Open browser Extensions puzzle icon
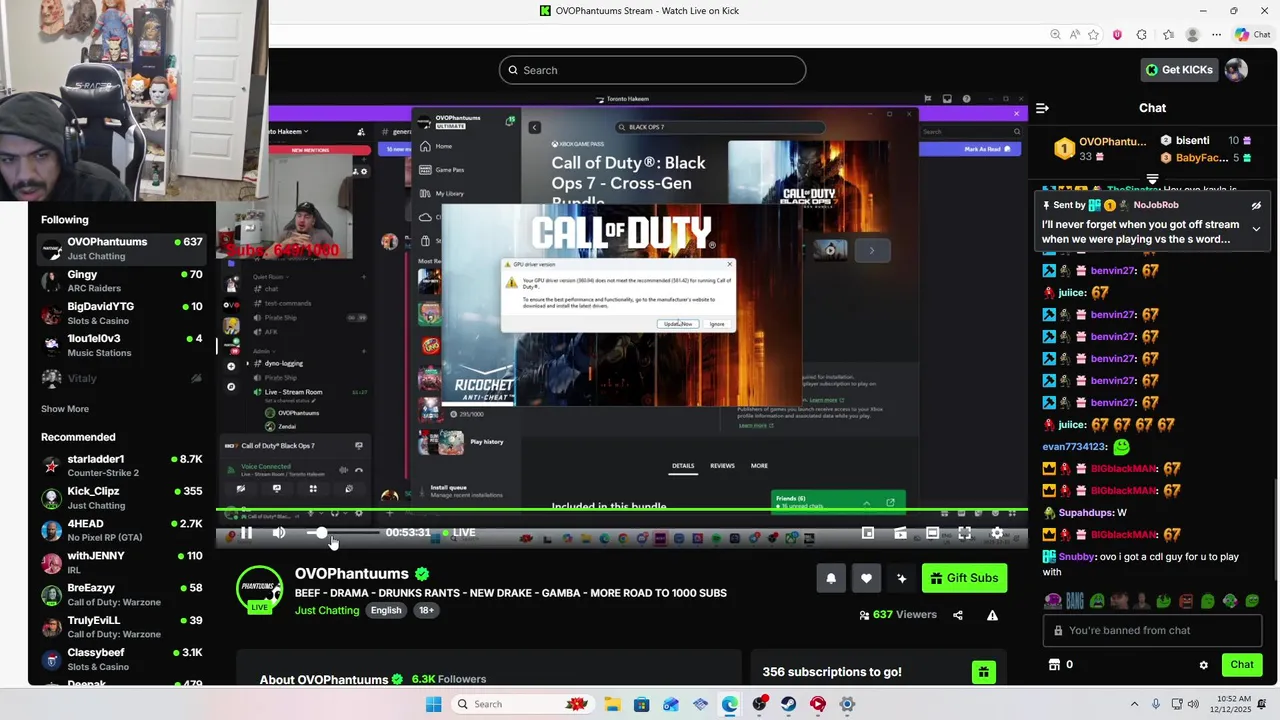This screenshot has height=720, width=1280. [x=1142, y=34]
